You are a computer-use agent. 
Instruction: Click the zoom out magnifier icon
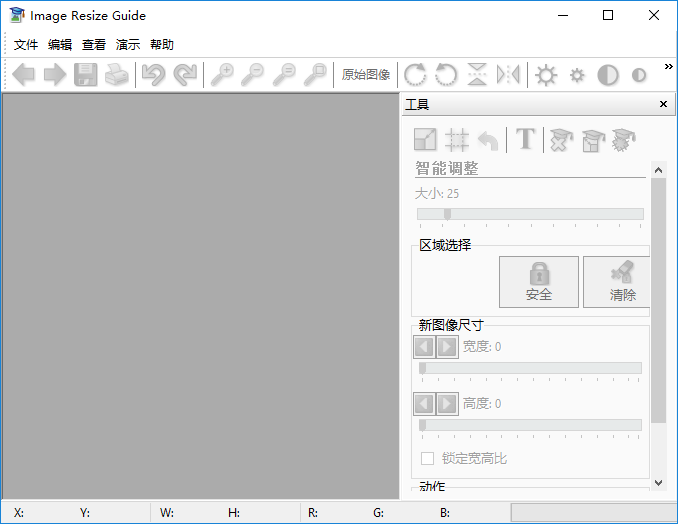pos(253,75)
